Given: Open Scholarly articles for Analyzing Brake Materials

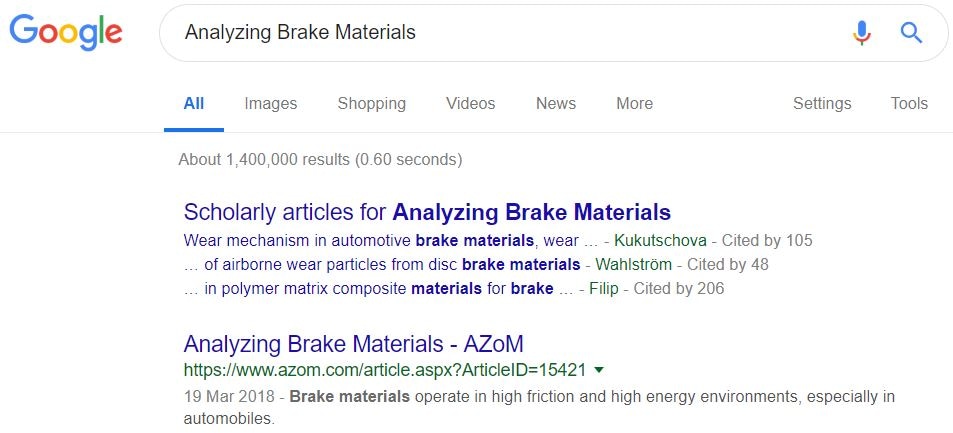Looking at the screenshot, I should (427, 212).
